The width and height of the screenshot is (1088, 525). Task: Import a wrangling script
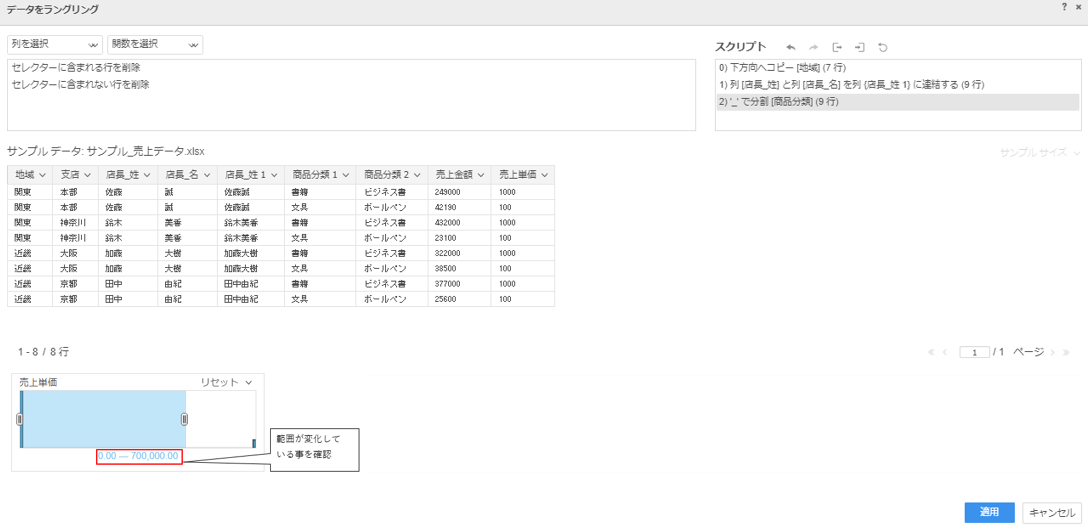(860, 47)
